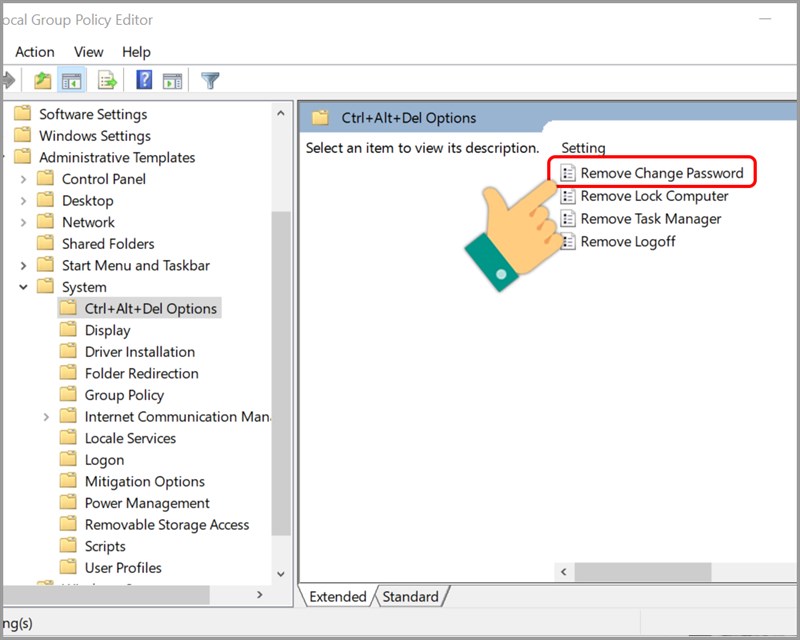Click the Forward arrow in the toolbar
800x640 pixels.
pyautogui.click(x=8, y=80)
